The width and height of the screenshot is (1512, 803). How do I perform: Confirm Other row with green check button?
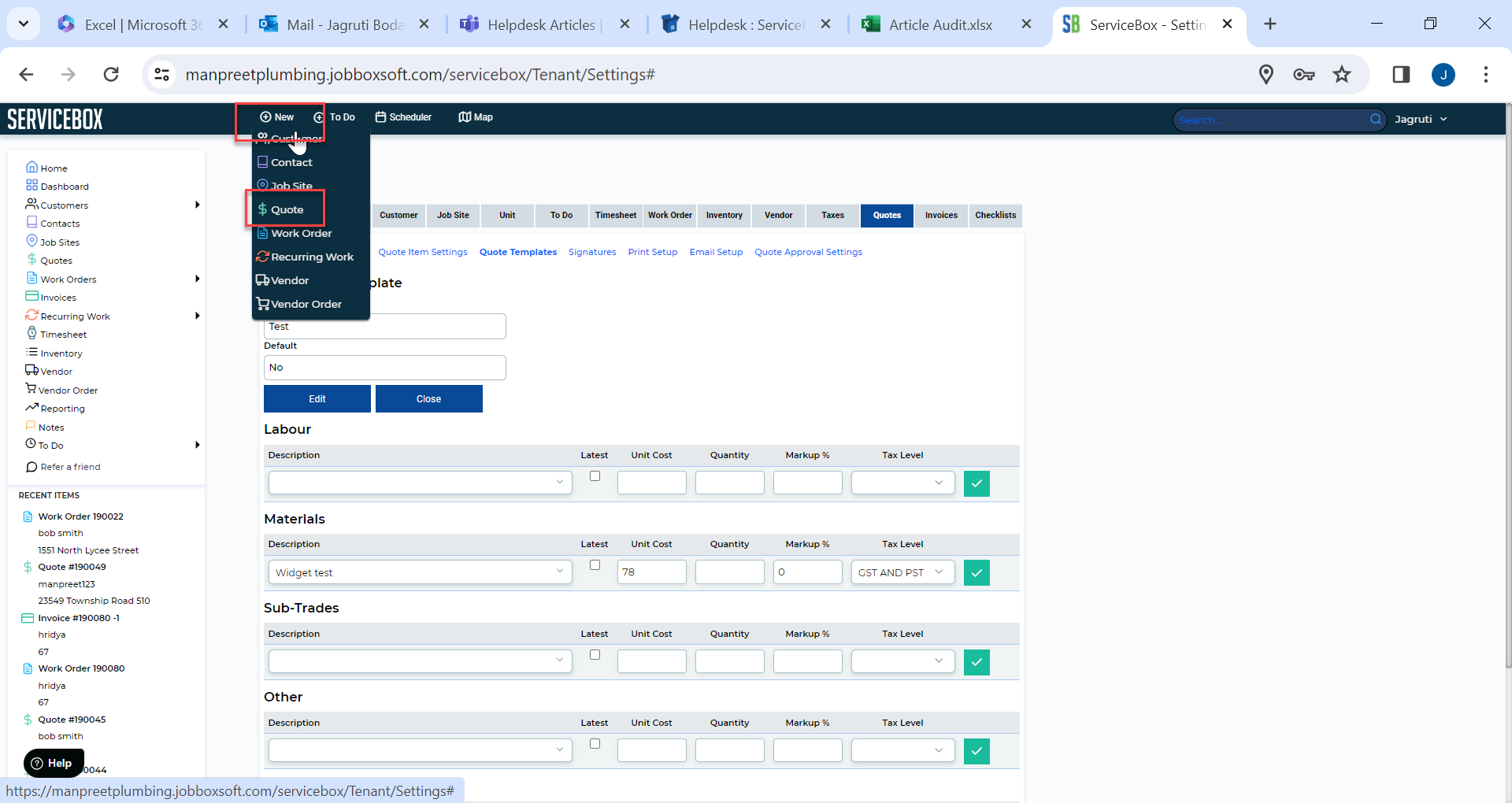(976, 751)
